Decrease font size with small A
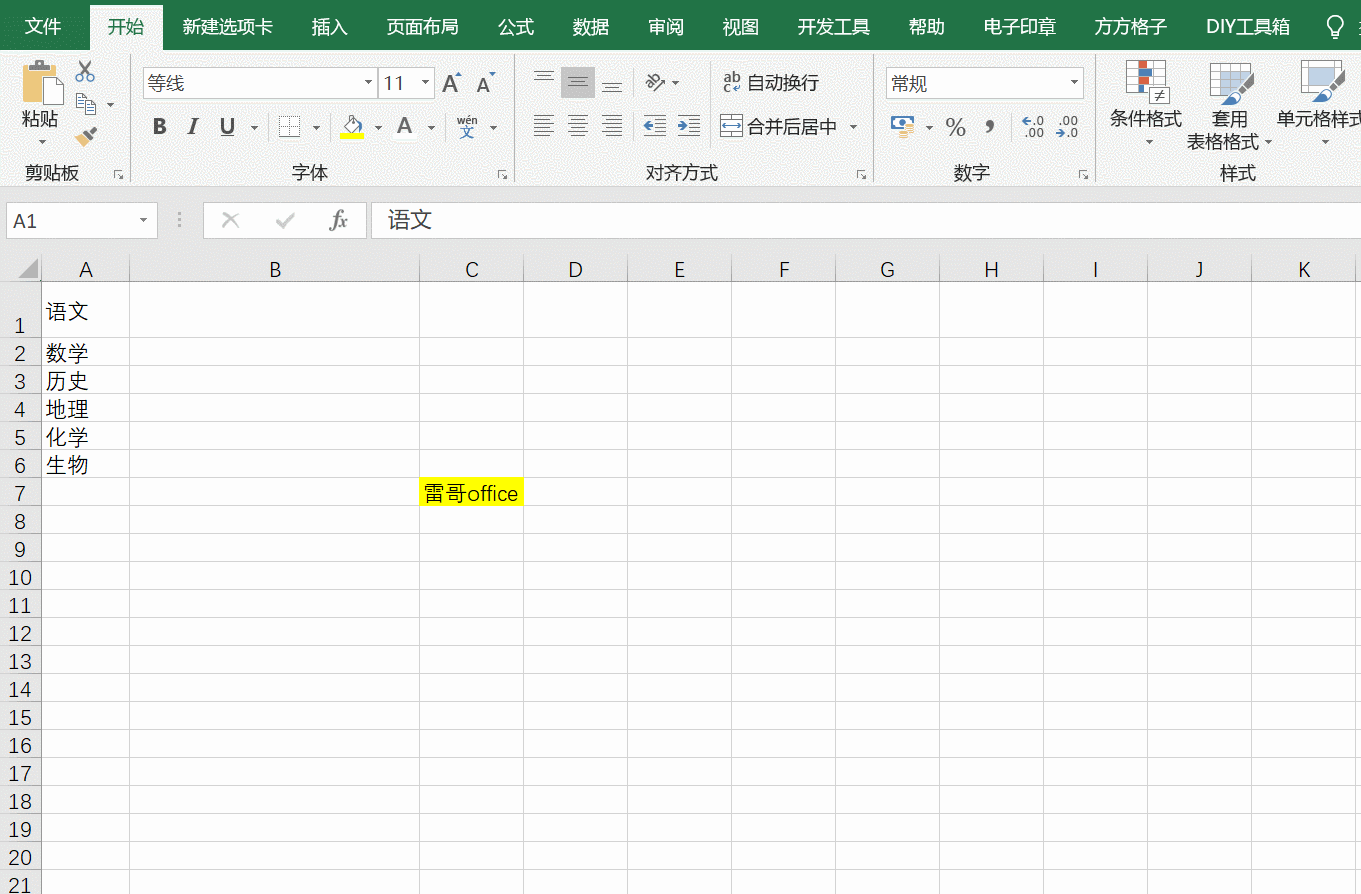Viewport: 1361px width, 894px height. coord(486,83)
